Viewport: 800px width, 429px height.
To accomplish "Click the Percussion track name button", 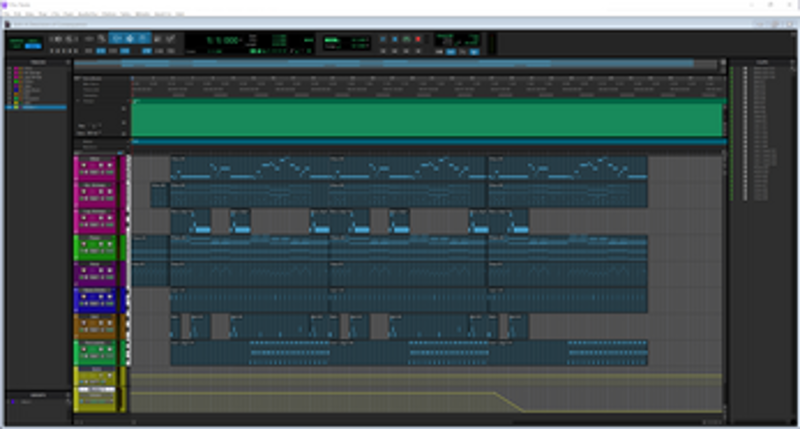I will coord(95,343).
